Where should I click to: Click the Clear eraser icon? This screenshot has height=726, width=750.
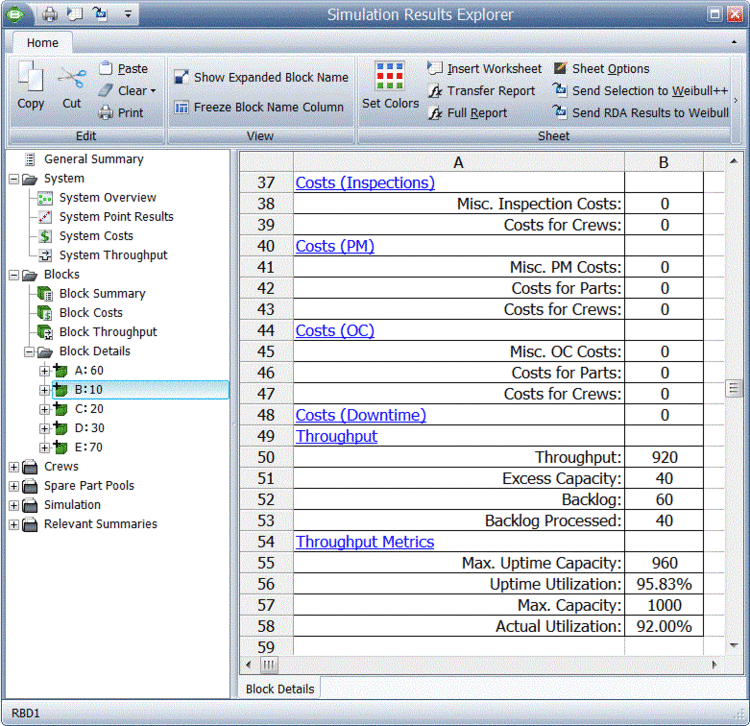[x=105, y=90]
